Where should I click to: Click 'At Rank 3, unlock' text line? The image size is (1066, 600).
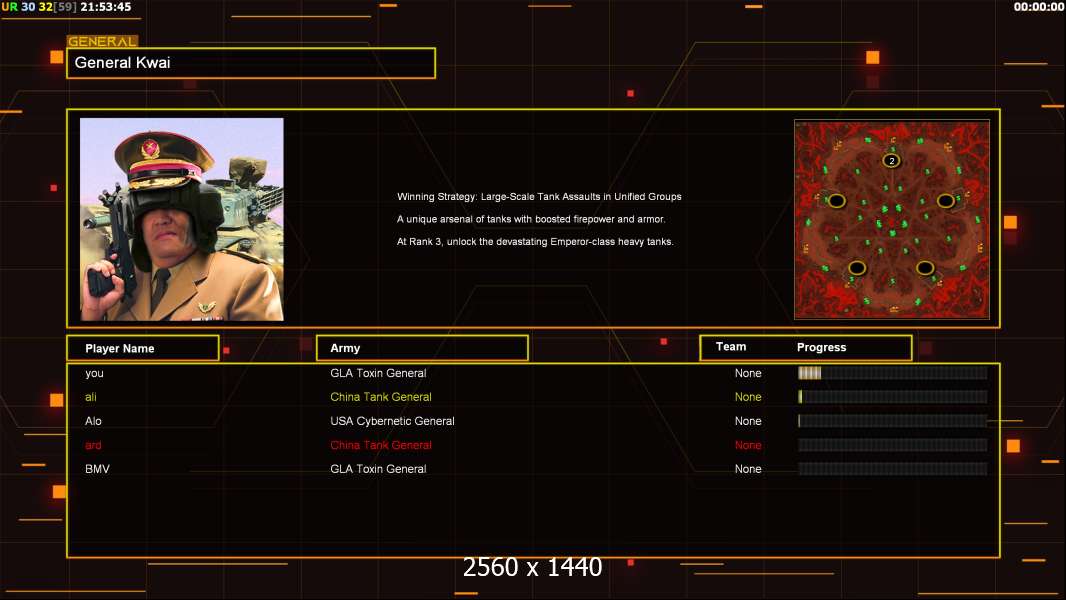[535, 241]
